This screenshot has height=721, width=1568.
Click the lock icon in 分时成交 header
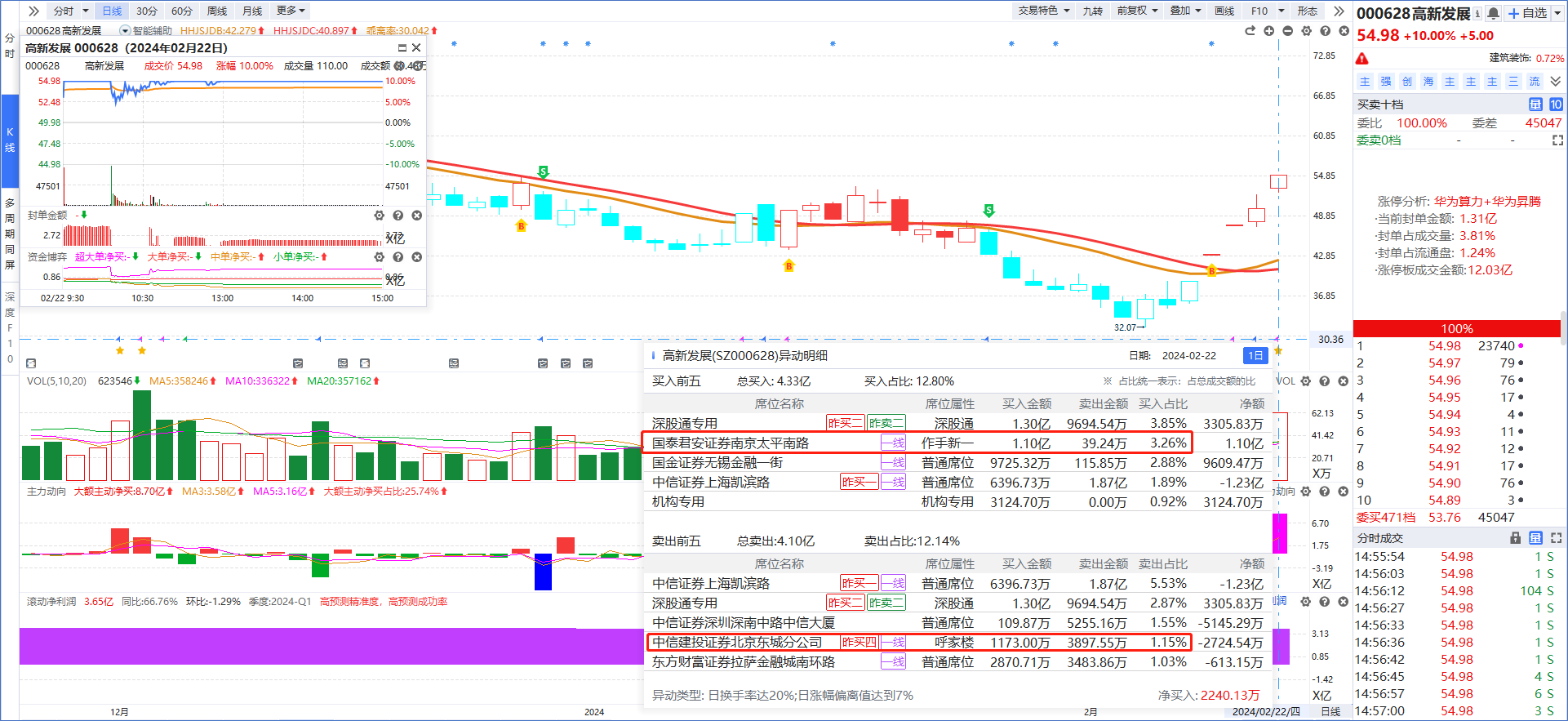click(1515, 538)
